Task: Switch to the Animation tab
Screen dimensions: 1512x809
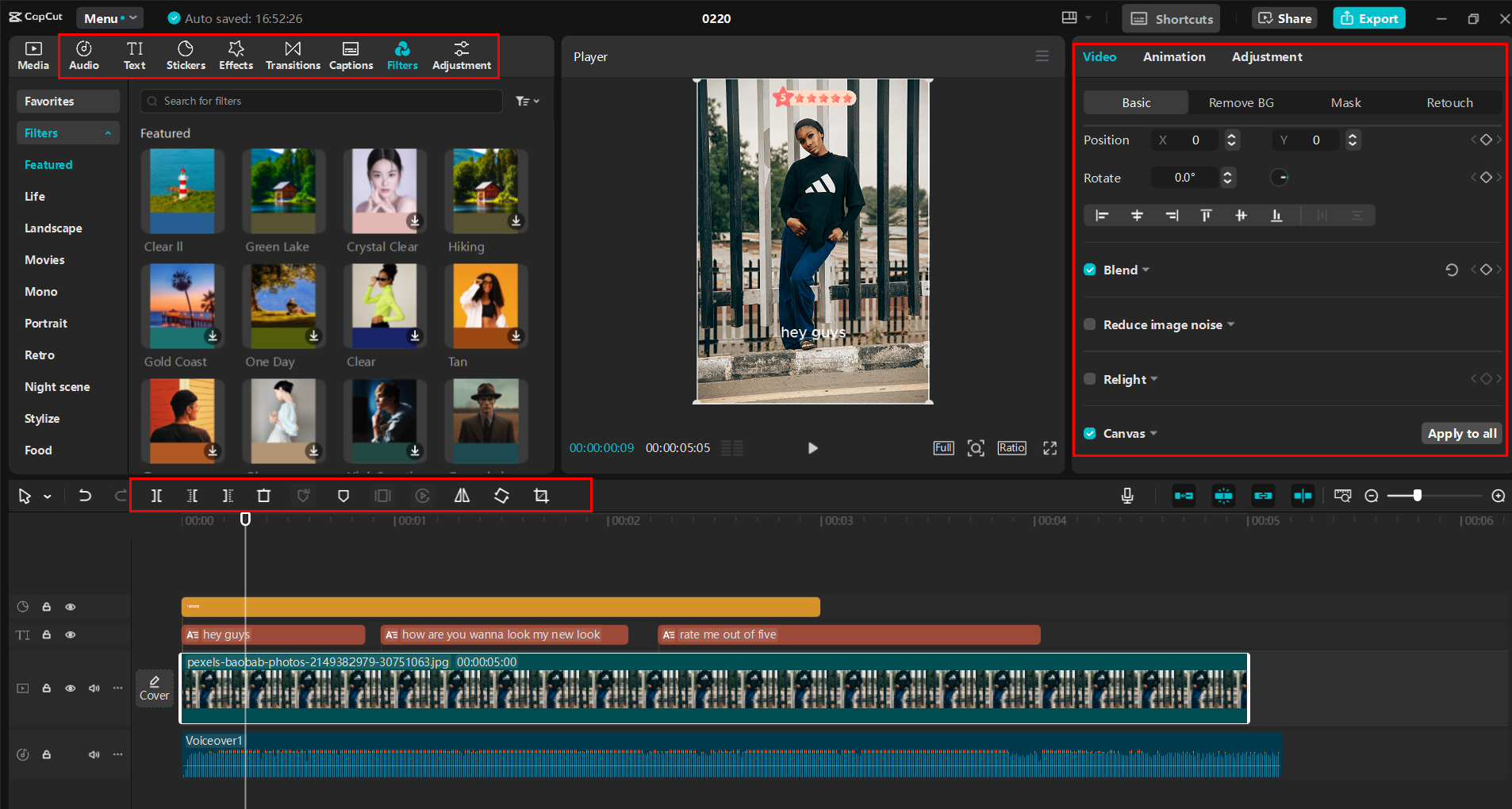Action: (1174, 56)
